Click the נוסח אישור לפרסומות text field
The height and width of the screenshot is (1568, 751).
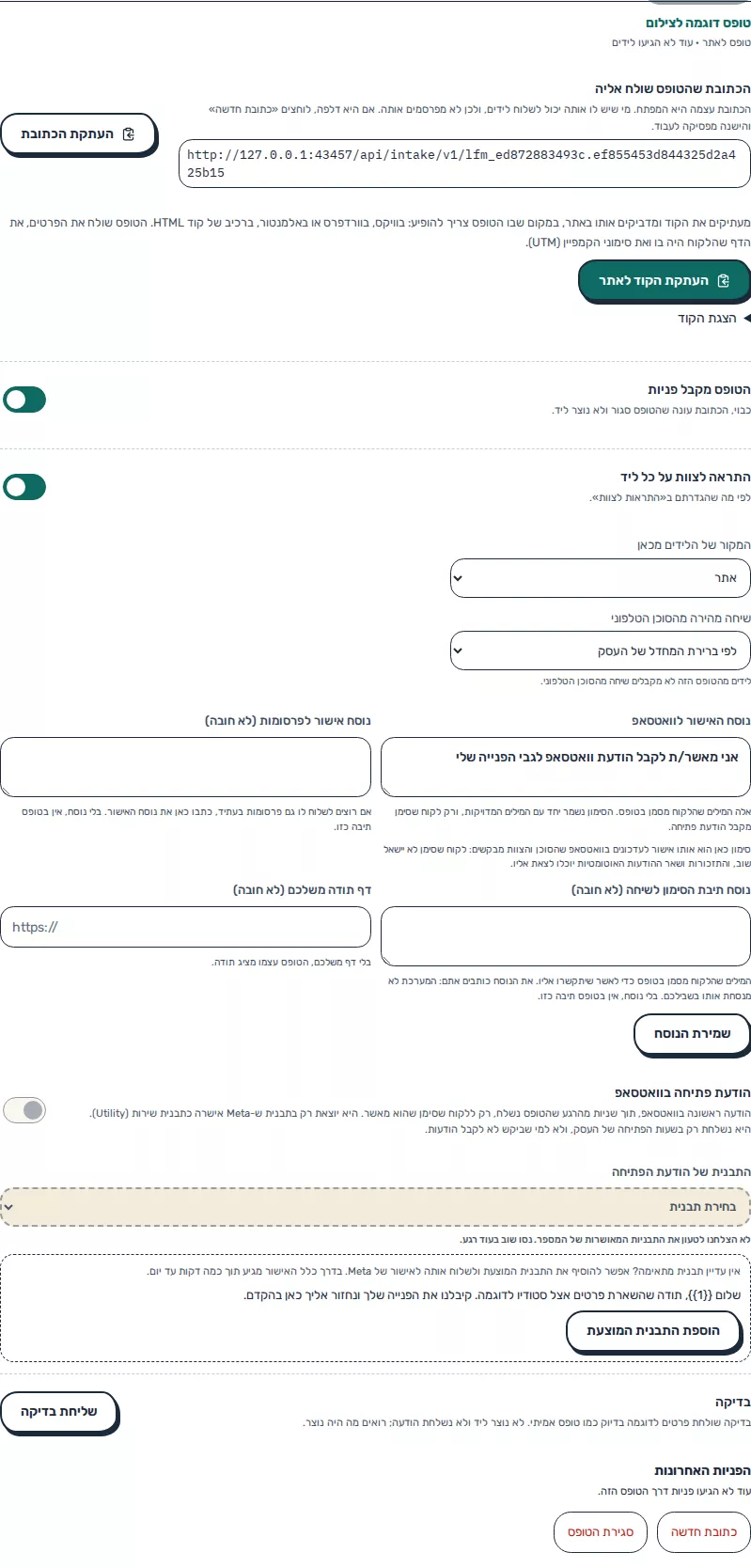[x=185, y=767]
